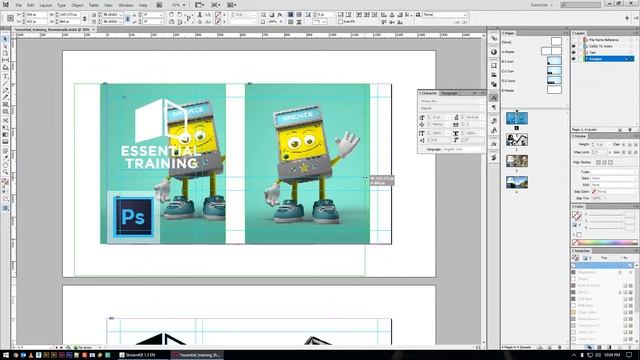This screenshot has height=360, width=640.
Task: Open the Effects fx icon in dock
Action: pos(494,144)
